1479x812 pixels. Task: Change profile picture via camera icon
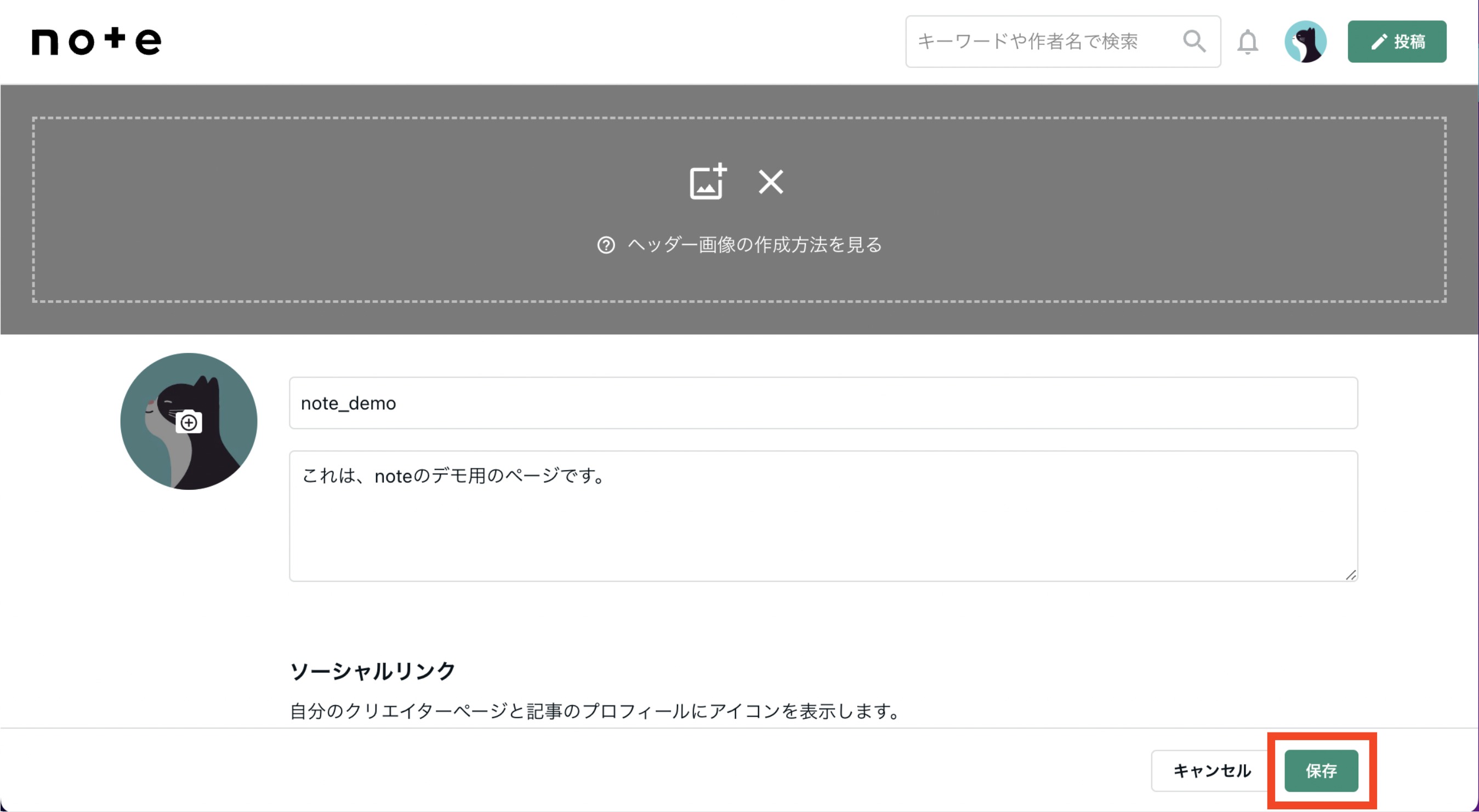pos(189,422)
